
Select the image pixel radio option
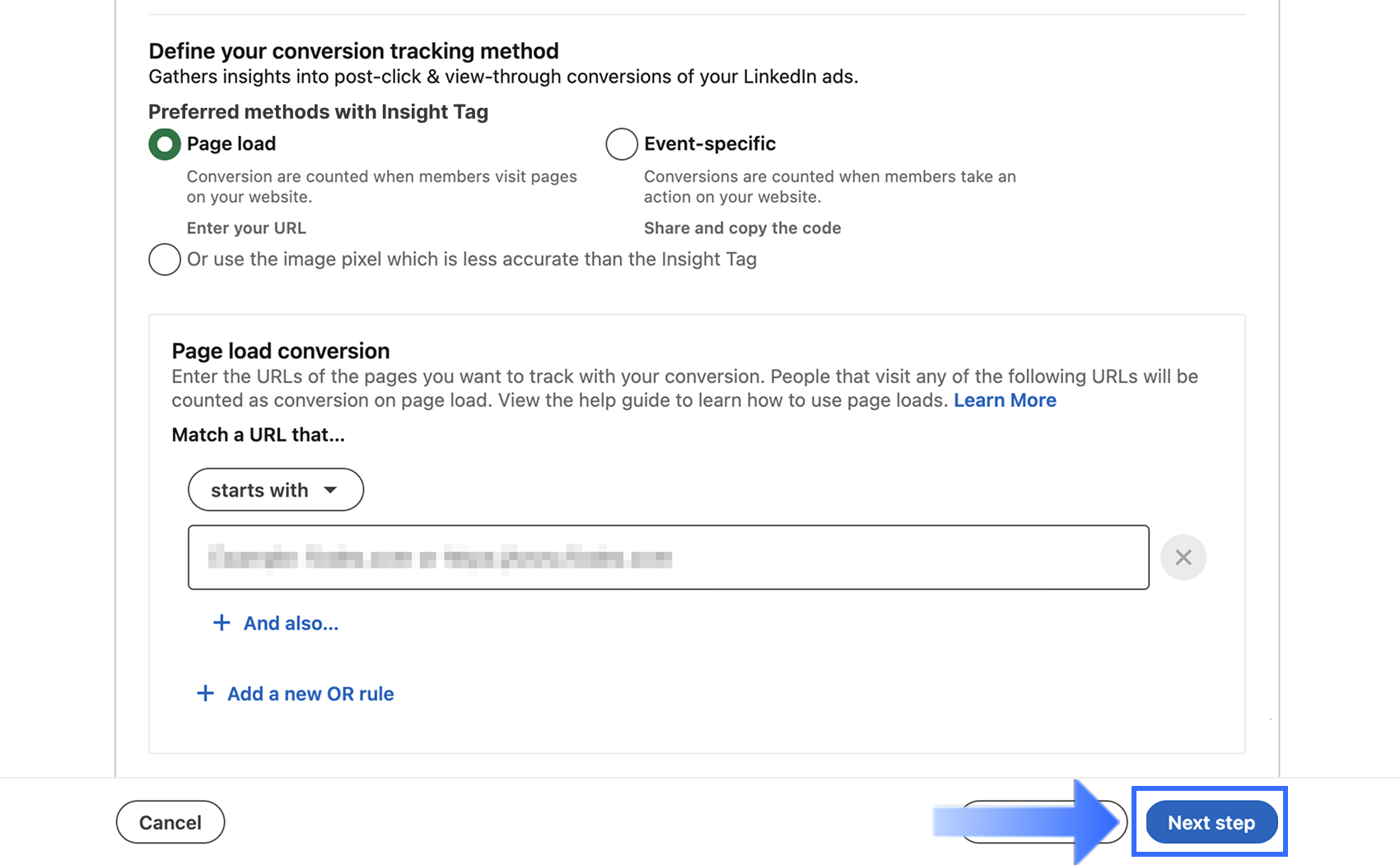(x=165, y=259)
